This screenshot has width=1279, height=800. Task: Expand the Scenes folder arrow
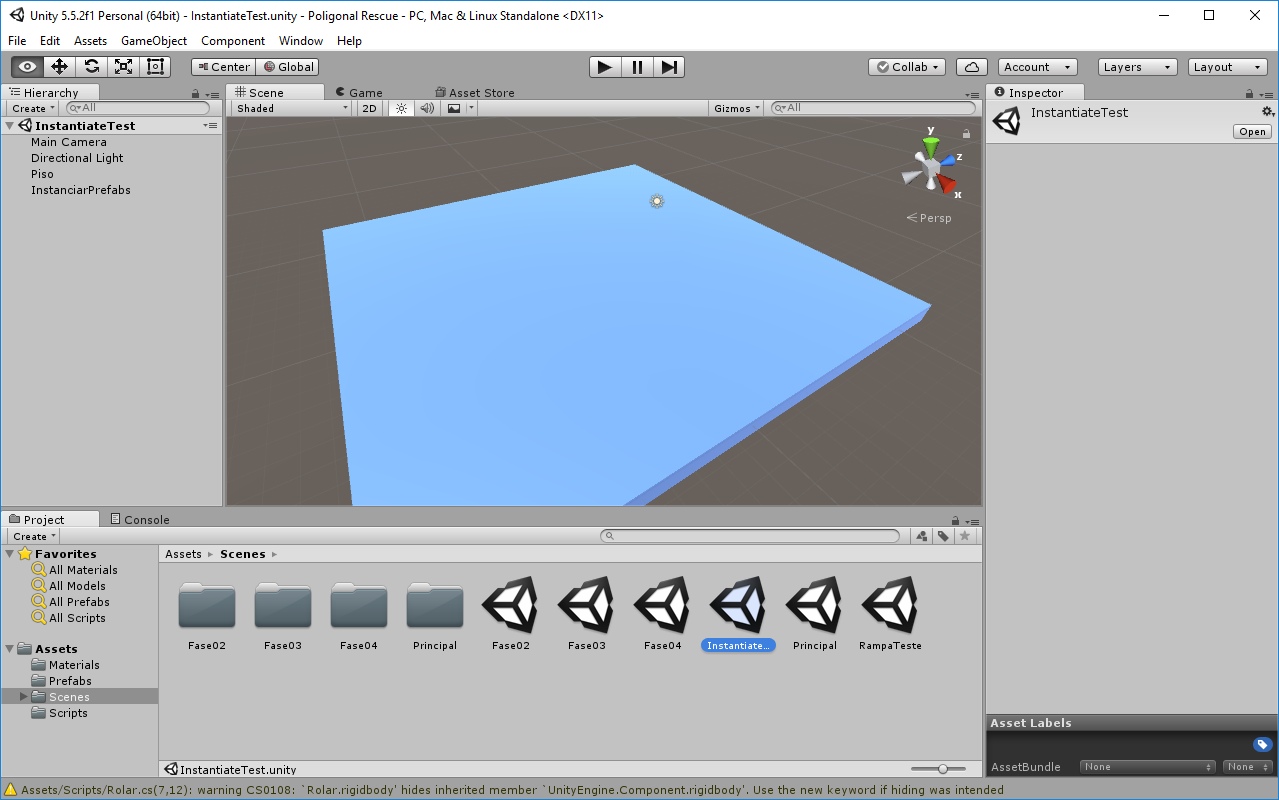point(24,697)
